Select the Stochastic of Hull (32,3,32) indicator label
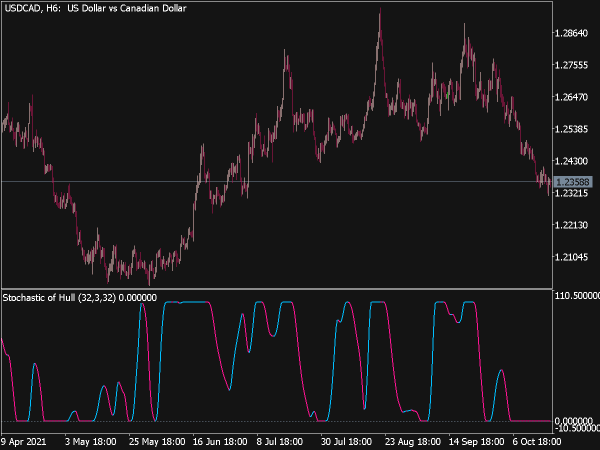 pos(80,298)
